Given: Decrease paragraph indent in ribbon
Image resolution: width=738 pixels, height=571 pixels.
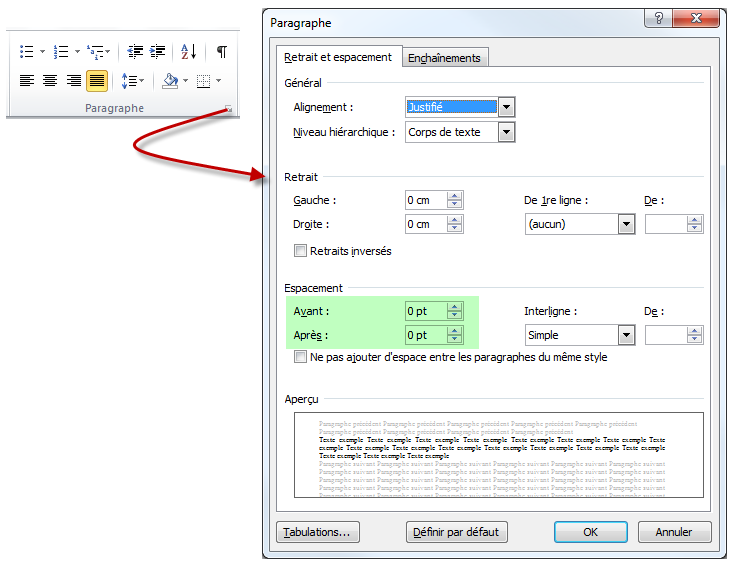Looking at the screenshot, I should pyautogui.click(x=136, y=51).
